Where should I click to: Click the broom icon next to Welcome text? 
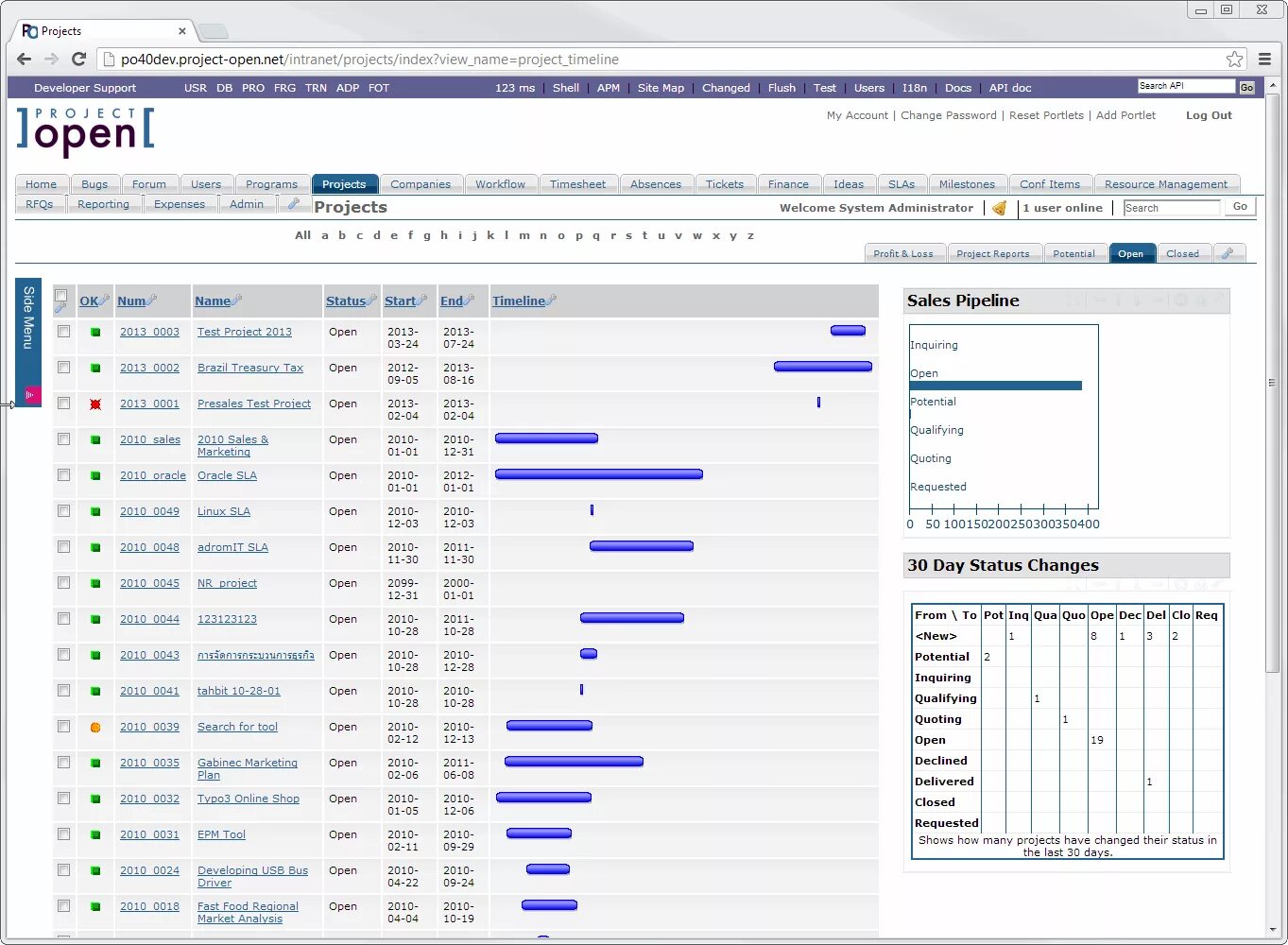click(999, 208)
